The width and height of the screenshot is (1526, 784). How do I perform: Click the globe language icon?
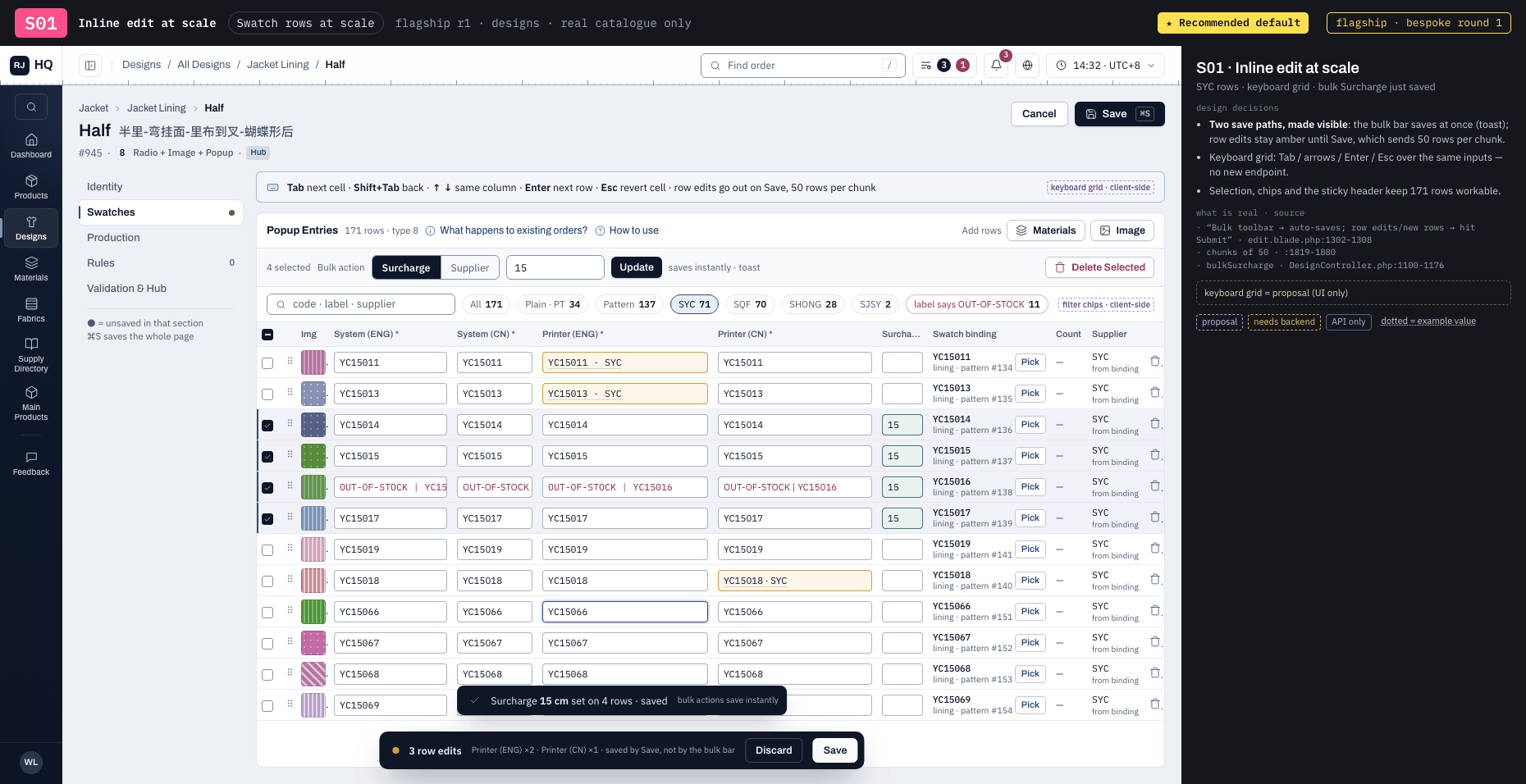(1027, 65)
